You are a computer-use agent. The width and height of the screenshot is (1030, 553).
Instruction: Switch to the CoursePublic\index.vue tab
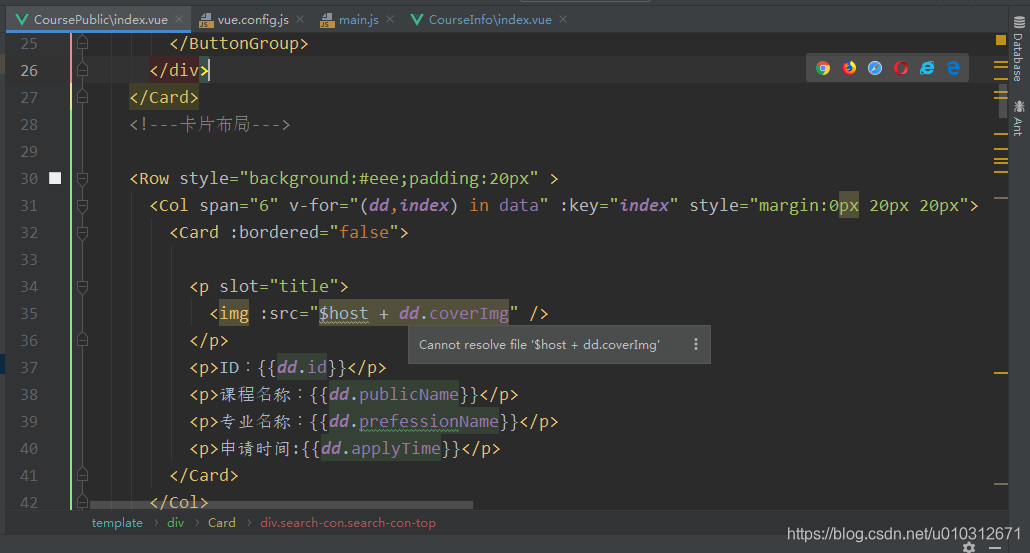coord(99,20)
